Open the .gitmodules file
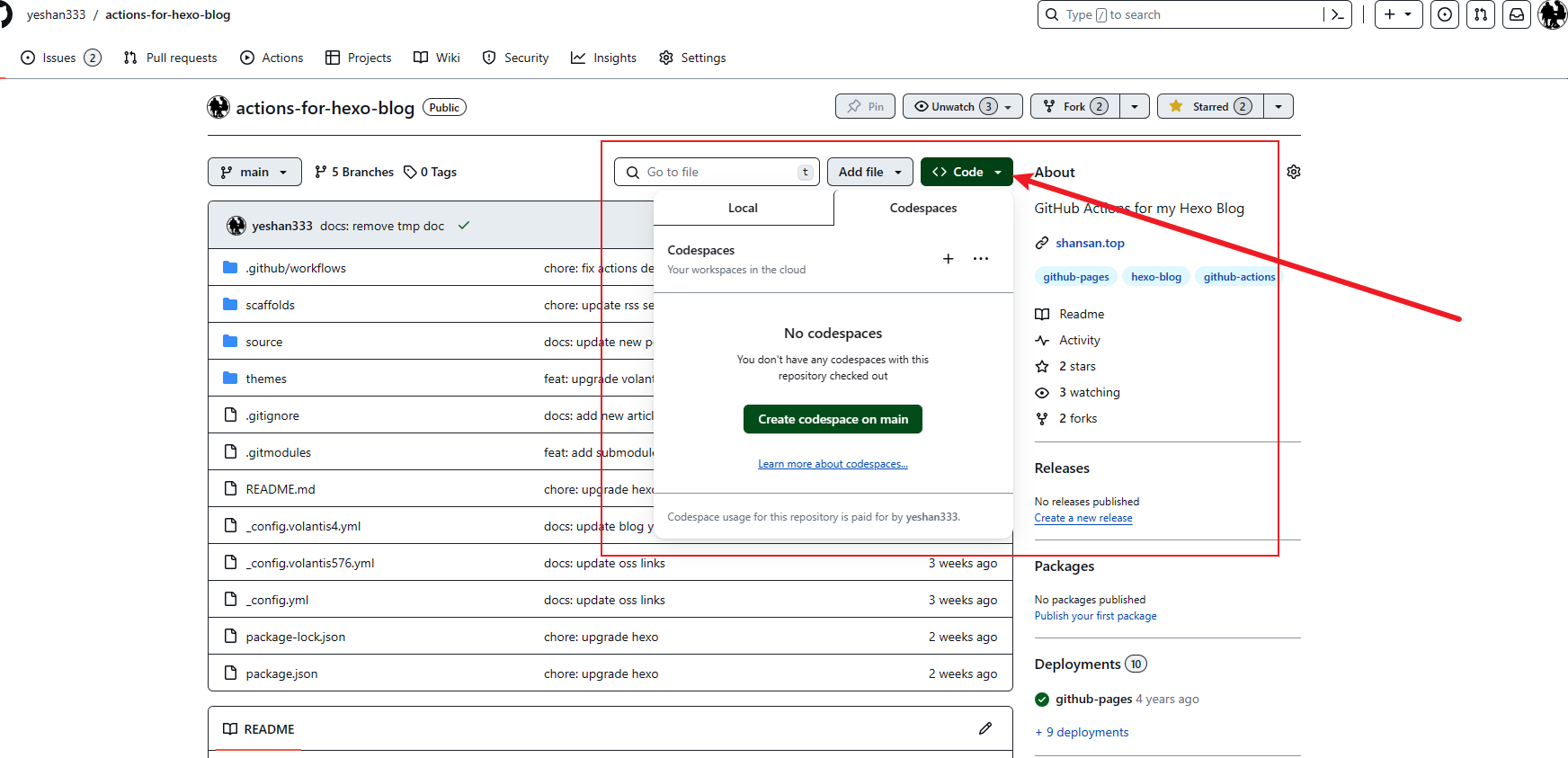Screen dimensions: 1568x758 [x=278, y=452]
